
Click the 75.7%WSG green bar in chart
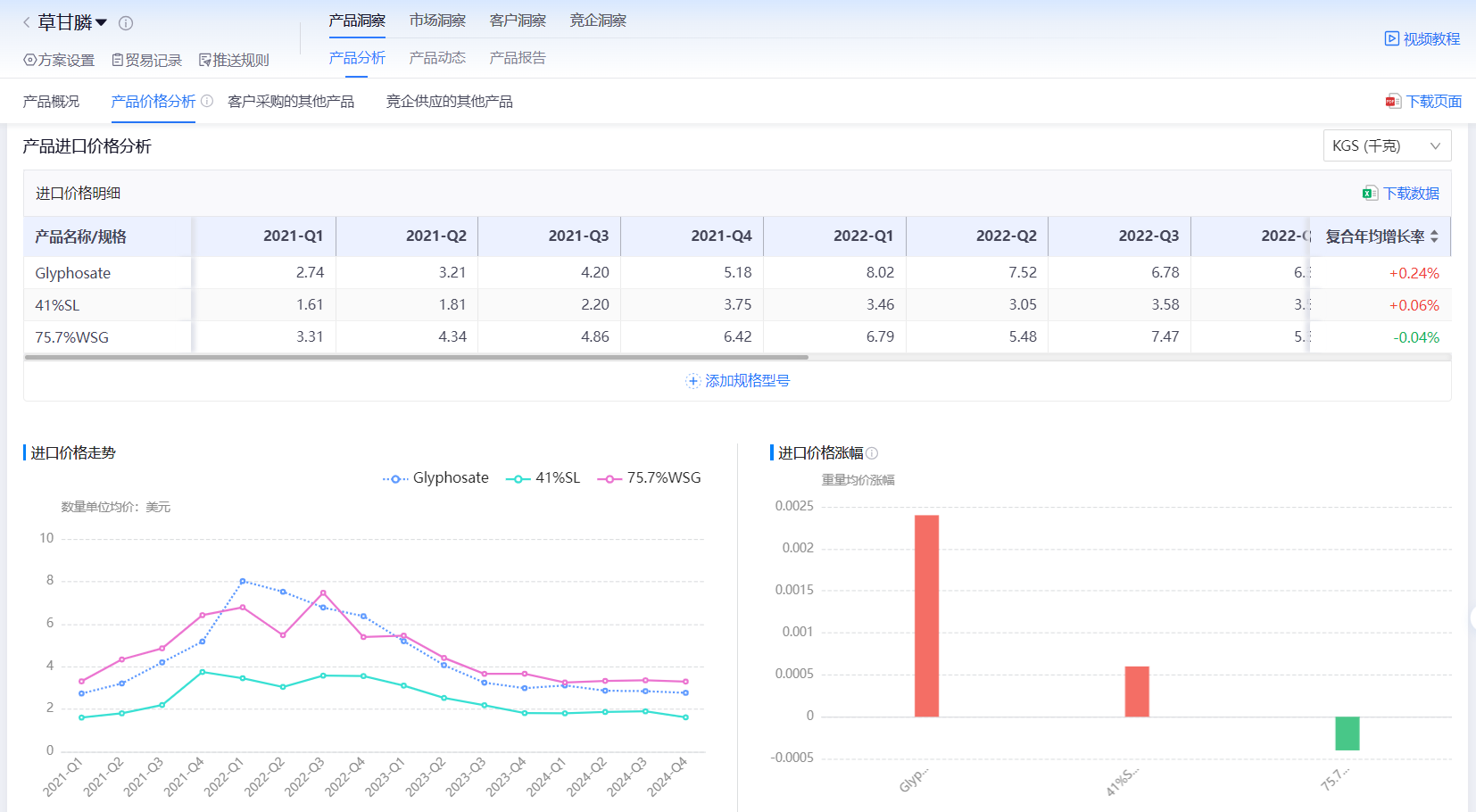pyautogui.click(x=1347, y=733)
